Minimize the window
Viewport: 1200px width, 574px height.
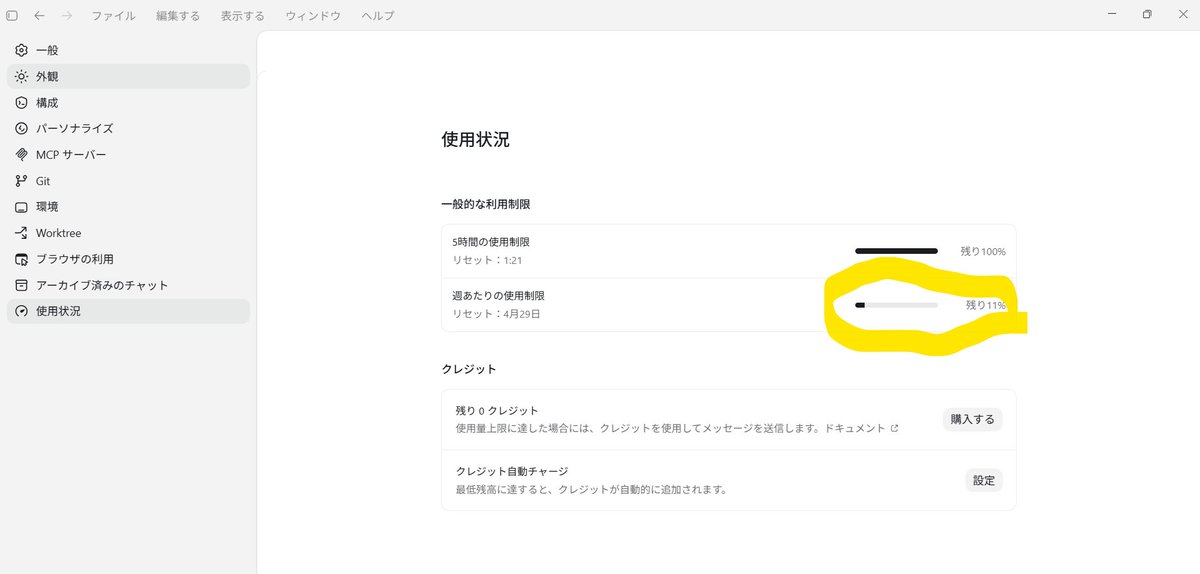1113,14
